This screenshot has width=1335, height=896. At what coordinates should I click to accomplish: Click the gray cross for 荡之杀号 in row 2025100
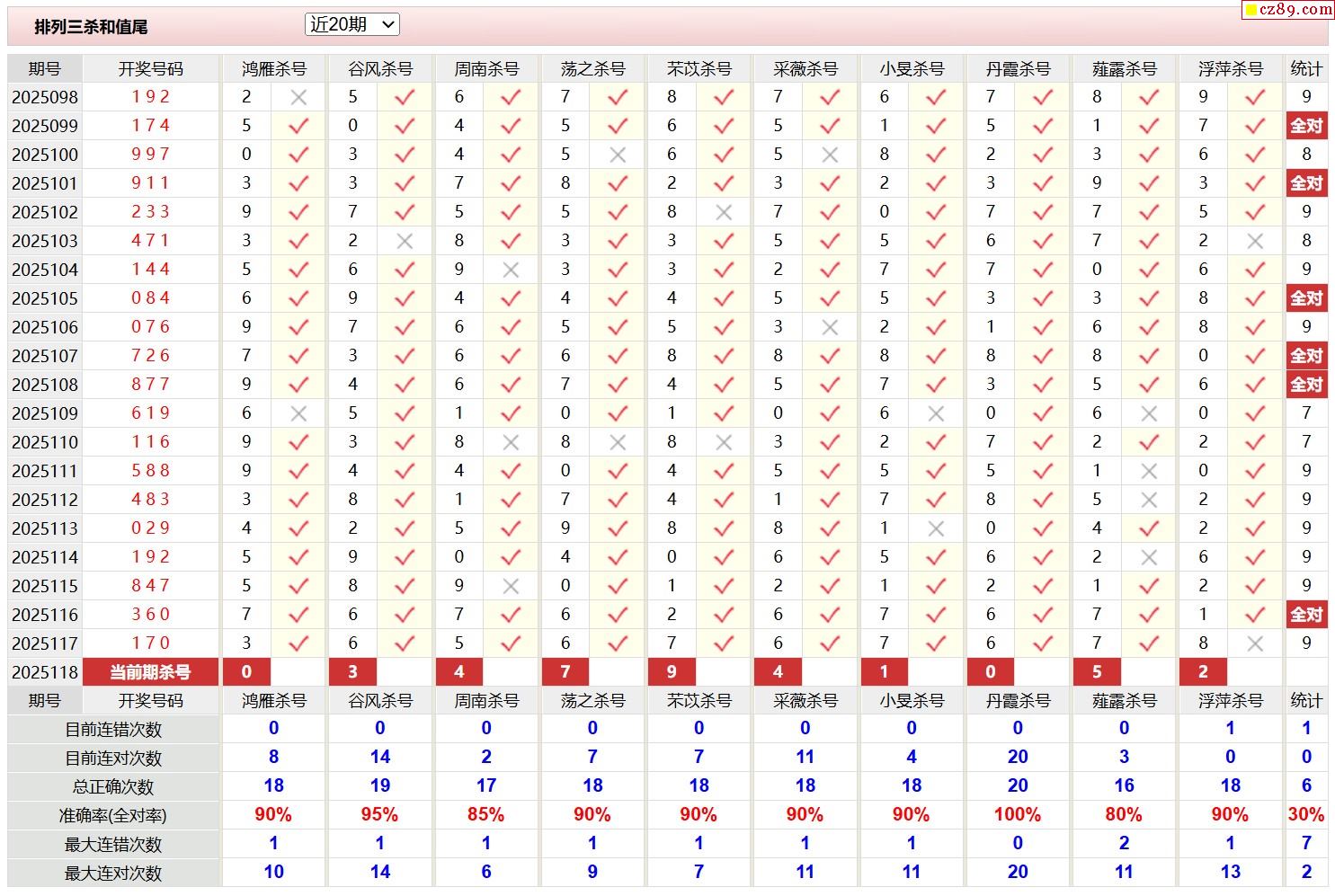point(617,155)
